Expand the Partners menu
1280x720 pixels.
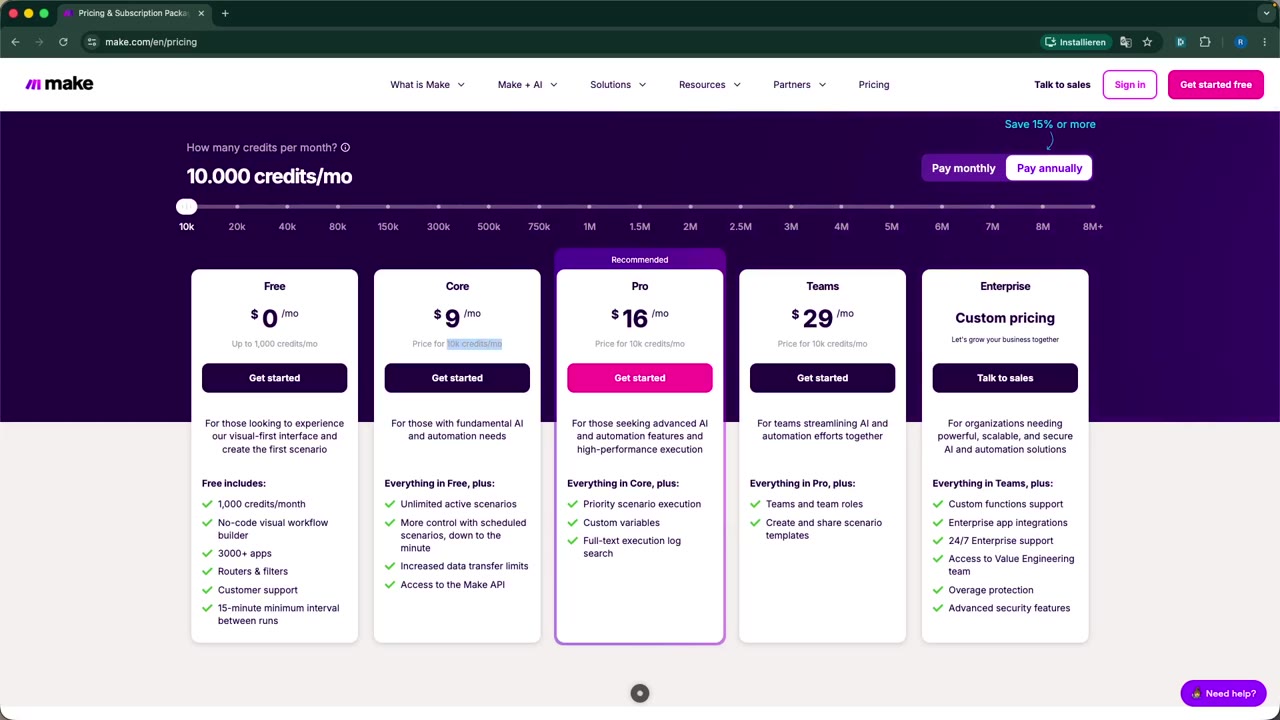coord(799,85)
